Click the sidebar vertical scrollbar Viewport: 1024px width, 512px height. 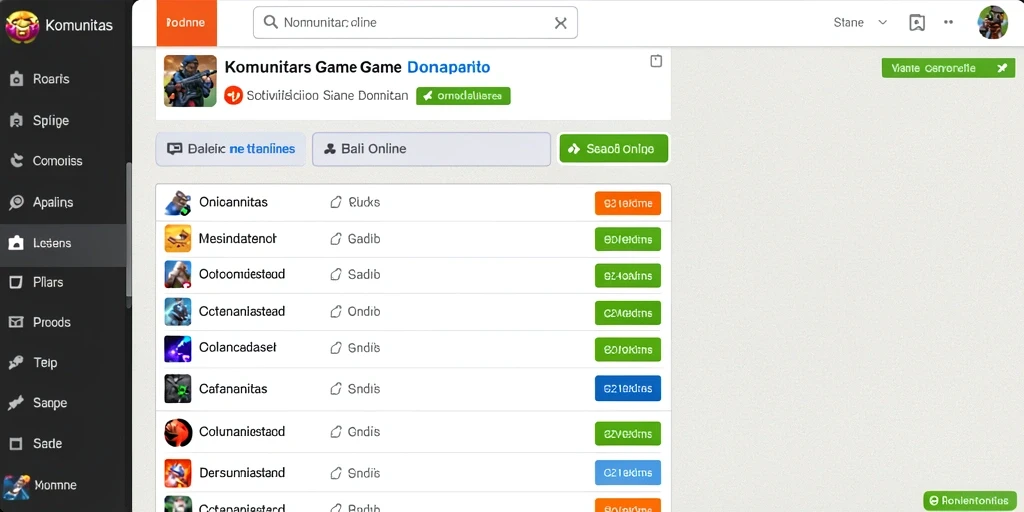tap(129, 235)
